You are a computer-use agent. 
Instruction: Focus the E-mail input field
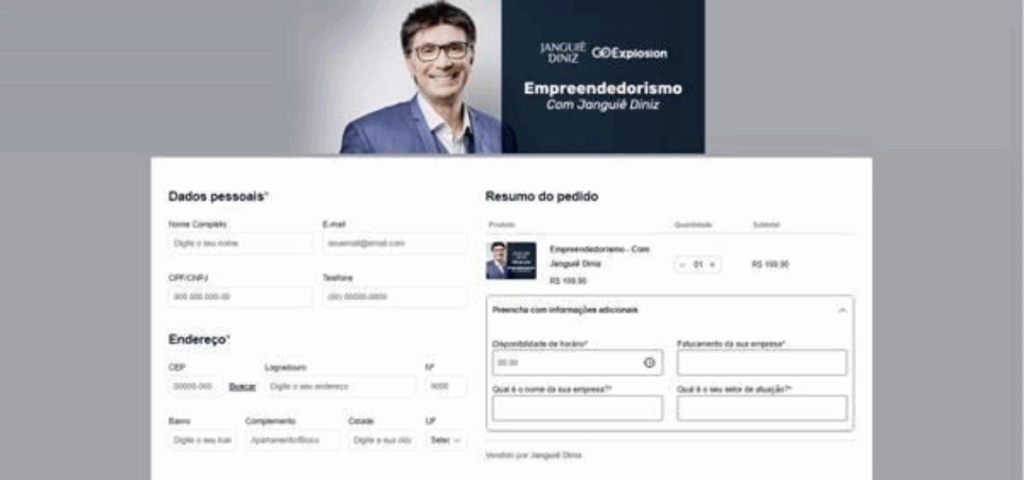coord(394,243)
